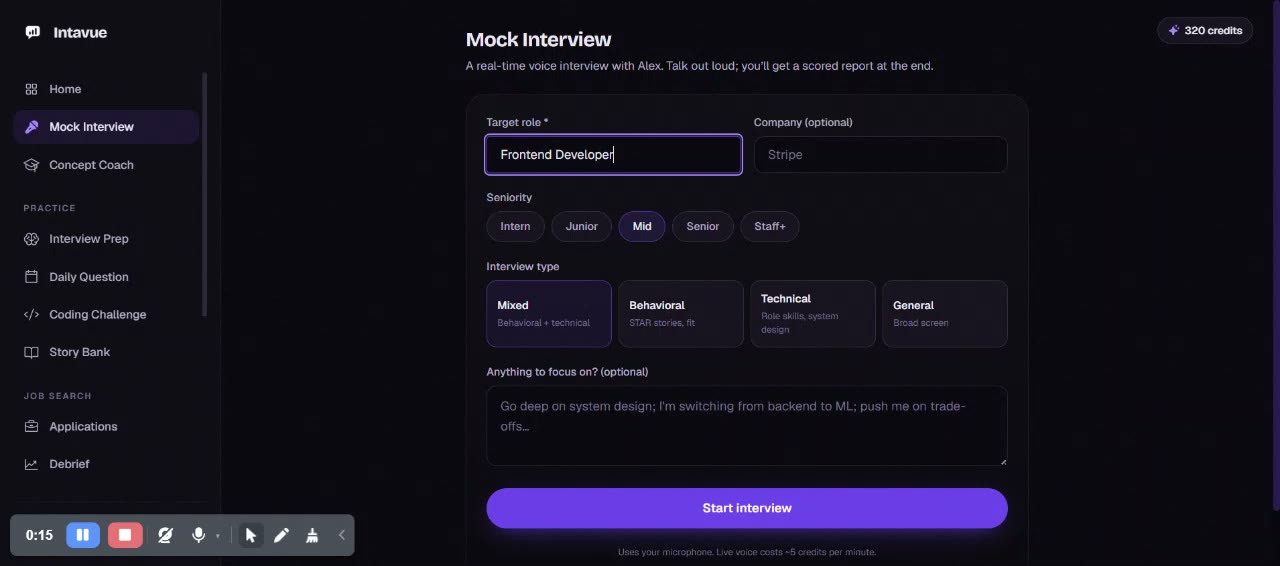Viewport: 1280px width, 566px height.
Task: Open the 320 credits badge
Action: point(1205,31)
